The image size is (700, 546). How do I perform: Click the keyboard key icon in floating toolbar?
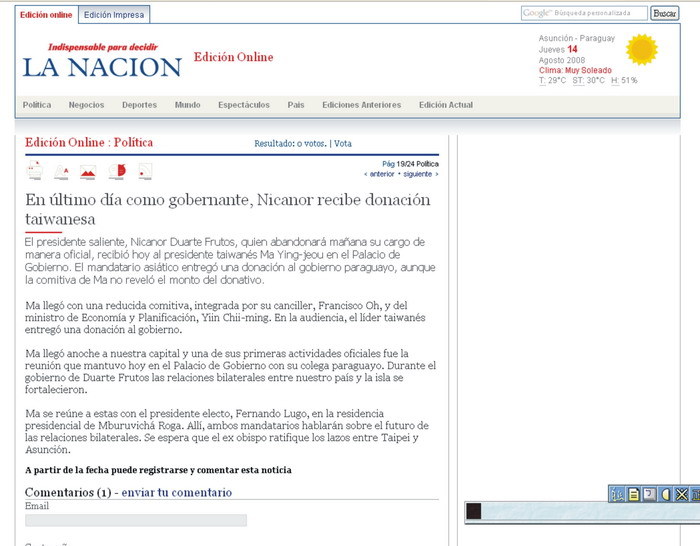click(650, 494)
